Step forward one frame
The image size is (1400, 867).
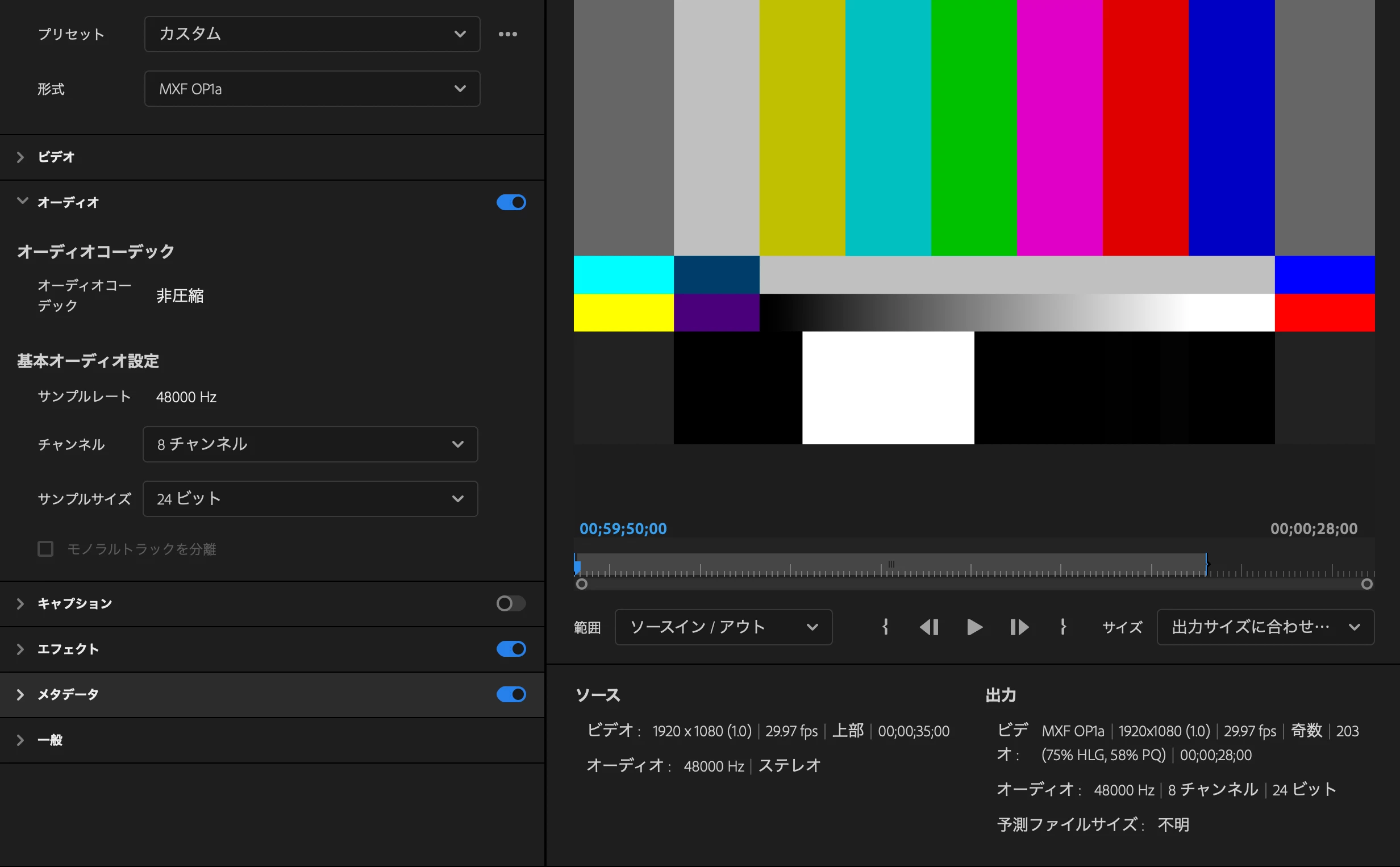tap(1019, 627)
